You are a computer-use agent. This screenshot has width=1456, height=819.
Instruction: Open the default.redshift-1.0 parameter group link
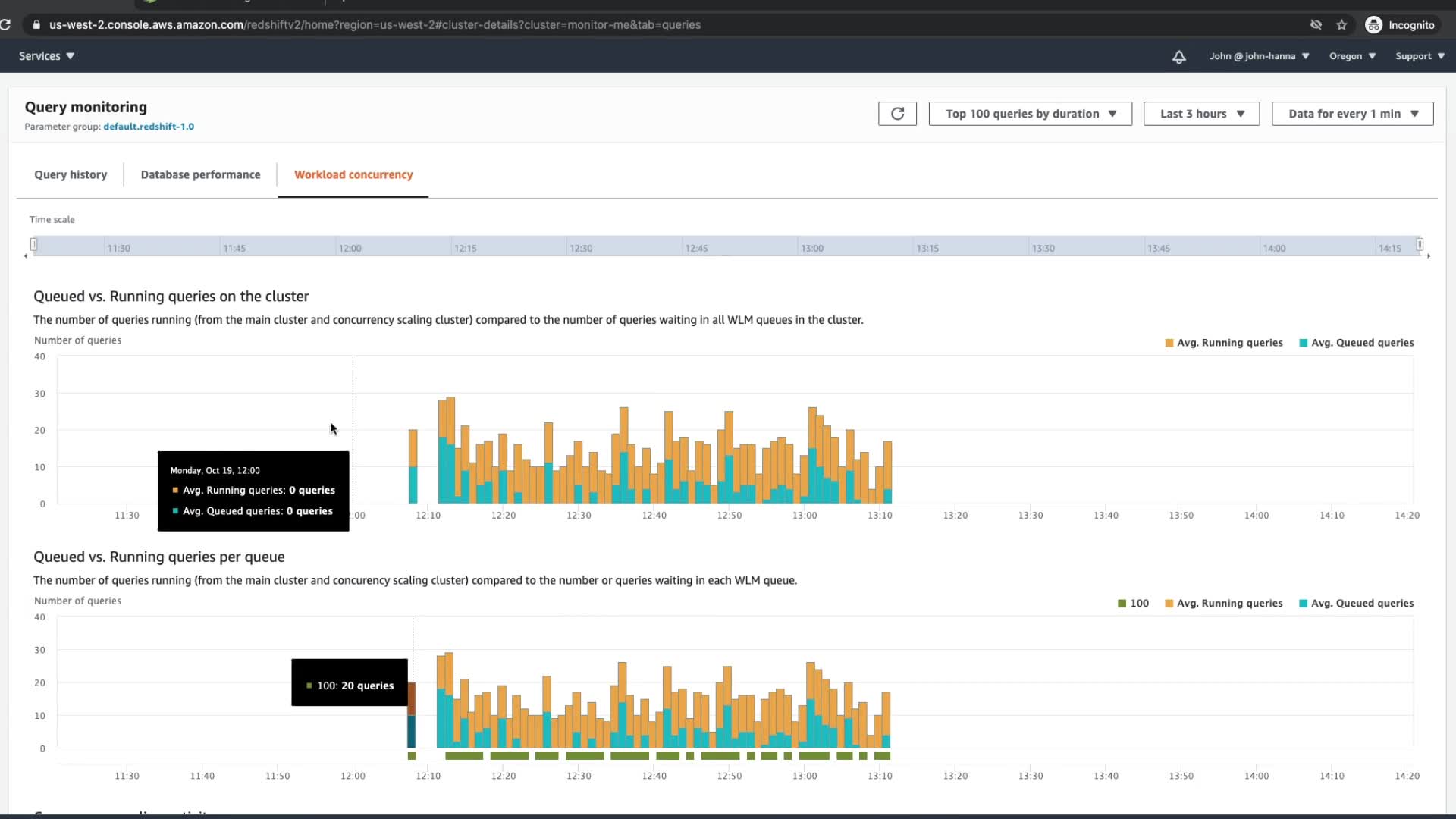point(149,127)
